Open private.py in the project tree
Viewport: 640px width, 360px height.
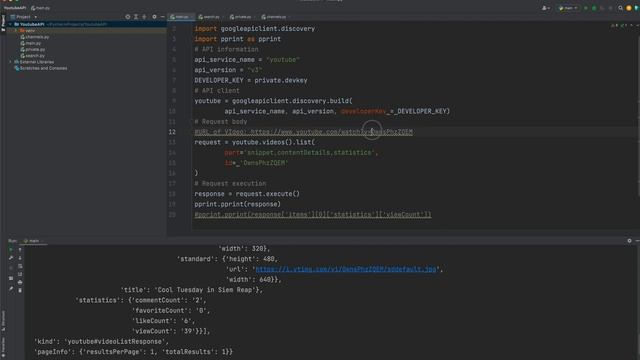(x=33, y=49)
